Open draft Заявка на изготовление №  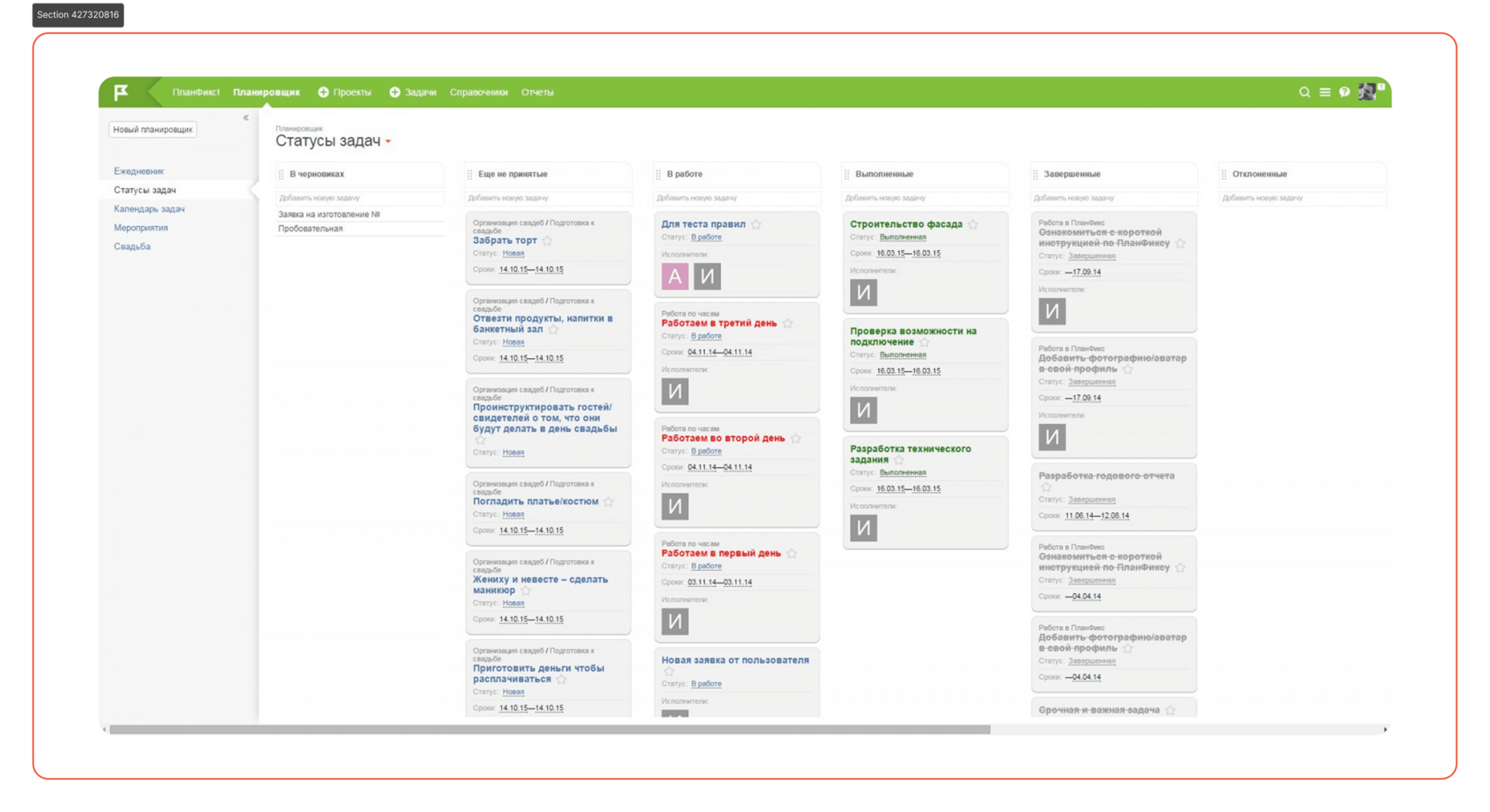pyautogui.click(x=329, y=215)
